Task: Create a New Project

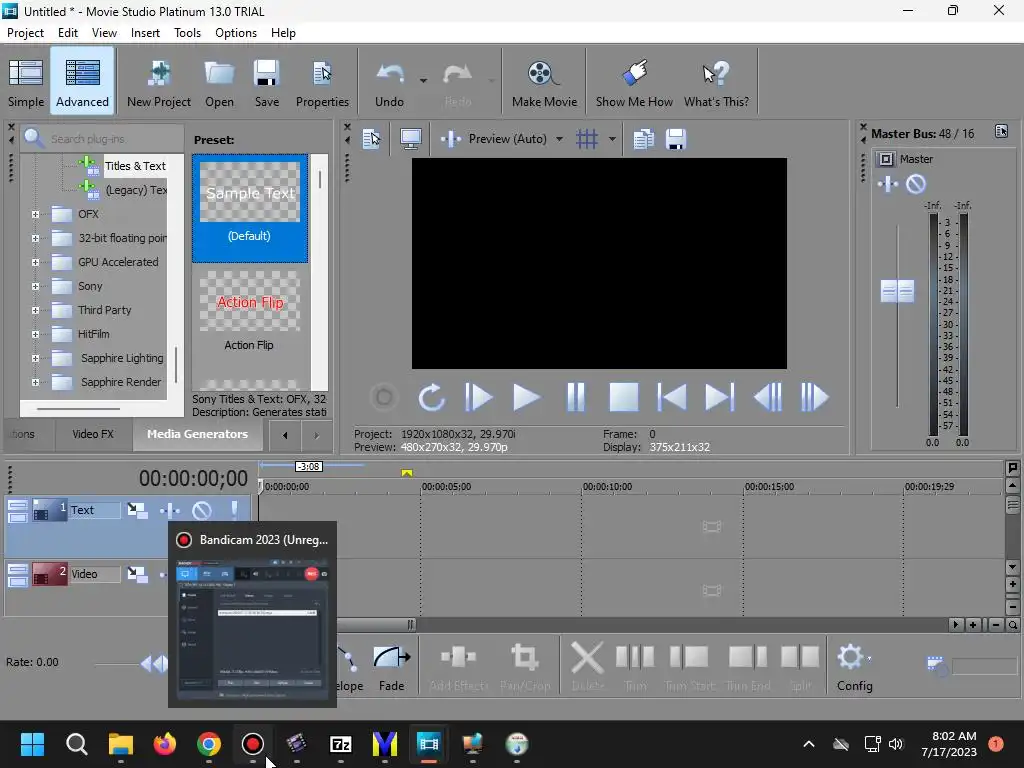Action: tap(159, 83)
